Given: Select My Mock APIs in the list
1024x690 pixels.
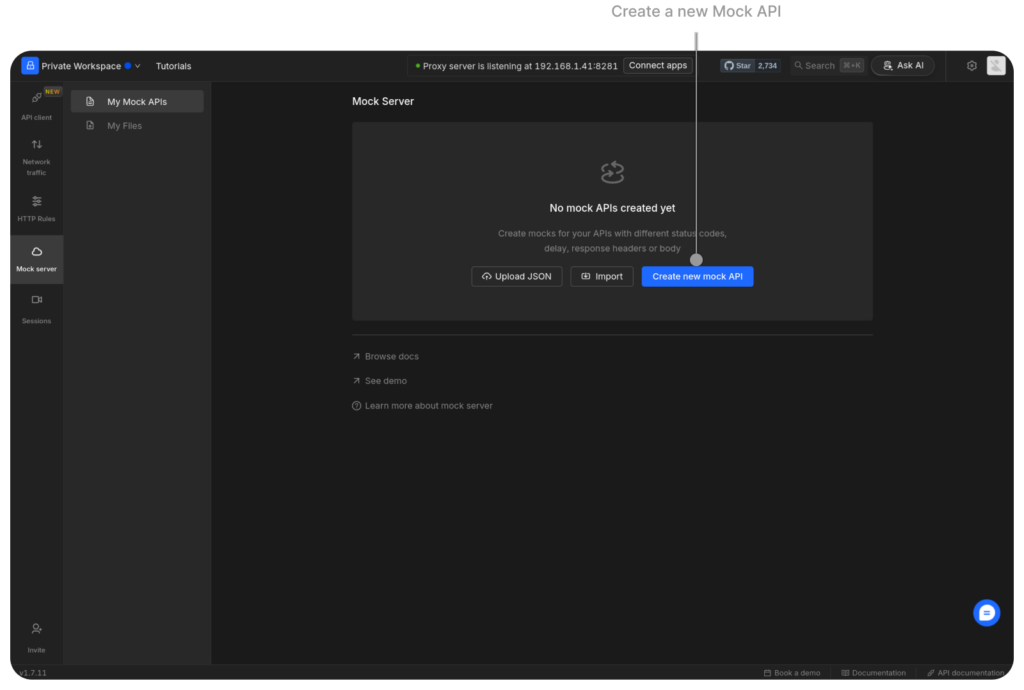Looking at the screenshot, I should point(137,102).
